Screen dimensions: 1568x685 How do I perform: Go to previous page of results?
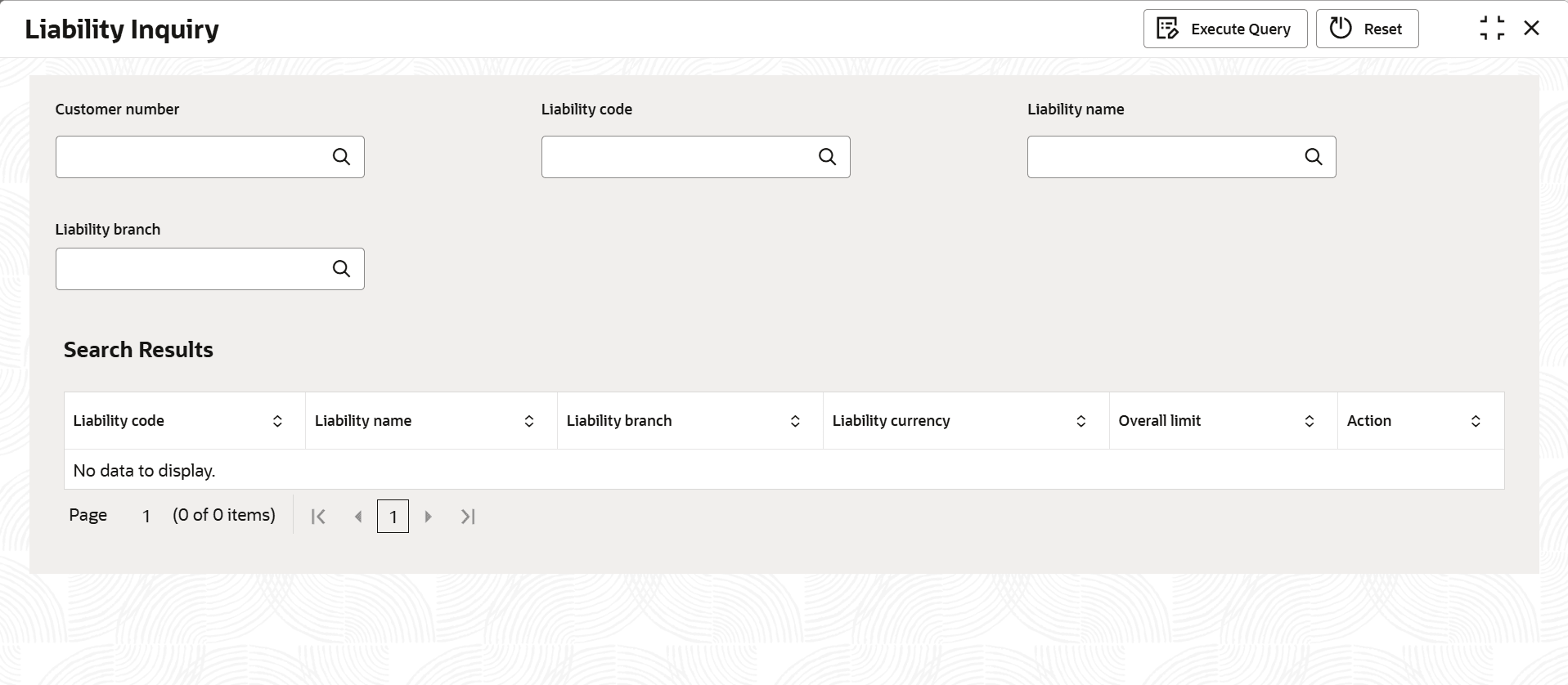(357, 517)
